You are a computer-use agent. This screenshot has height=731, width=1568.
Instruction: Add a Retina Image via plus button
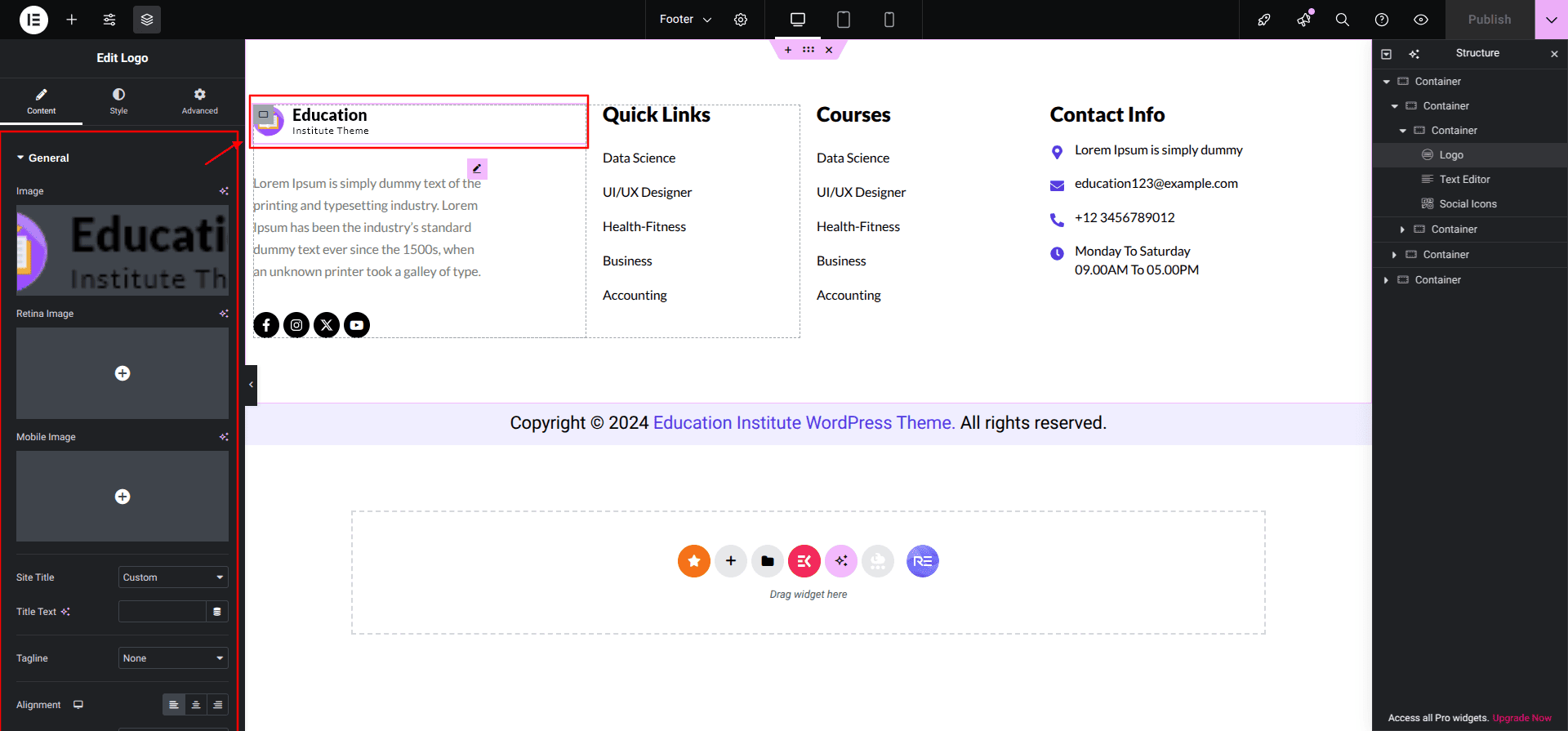point(122,373)
